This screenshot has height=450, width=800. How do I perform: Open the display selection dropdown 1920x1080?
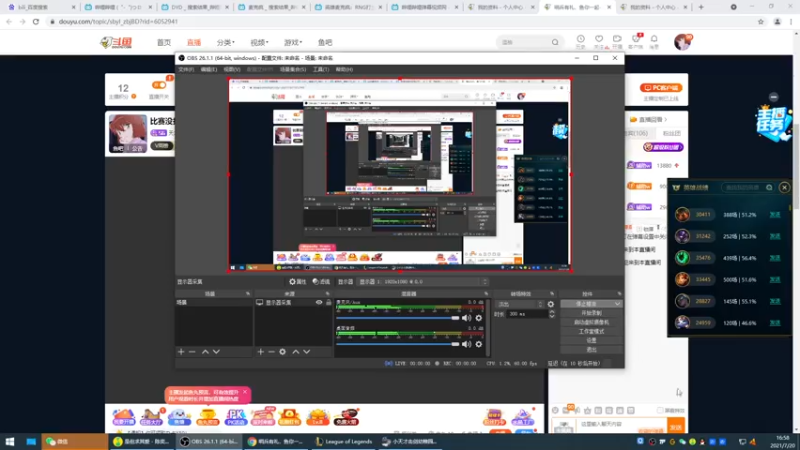coord(423,282)
